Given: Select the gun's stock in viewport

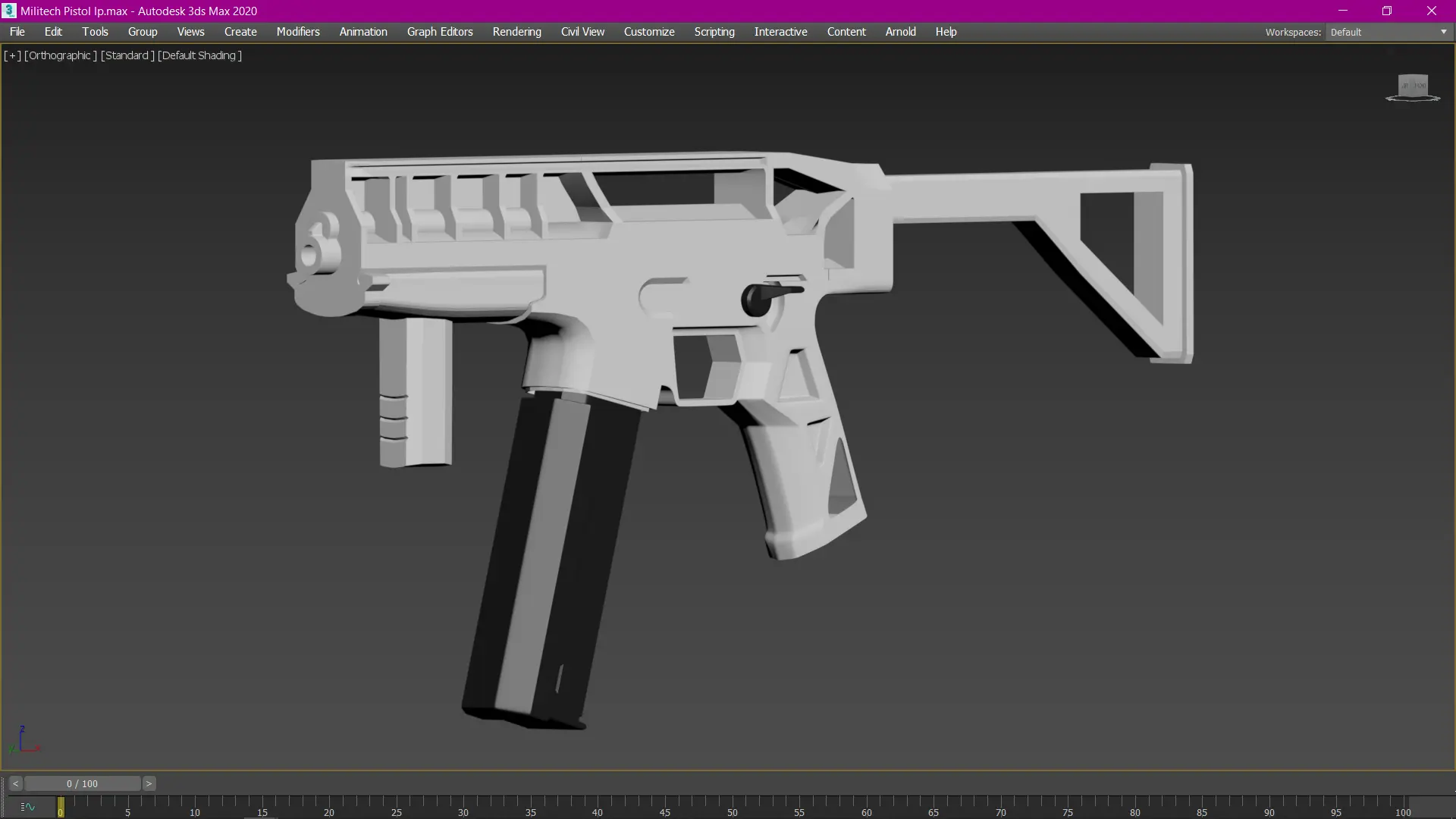Looking at the screenshot, I should click(1062, 197).
